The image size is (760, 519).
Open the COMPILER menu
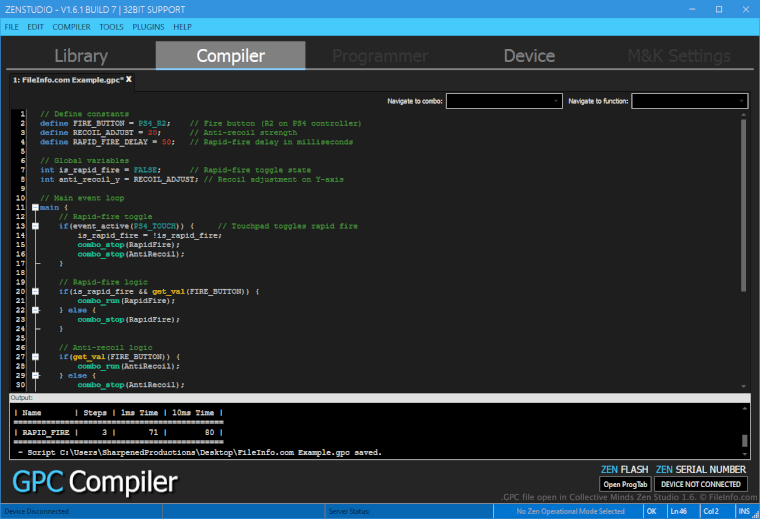click(x=71, y=26)
